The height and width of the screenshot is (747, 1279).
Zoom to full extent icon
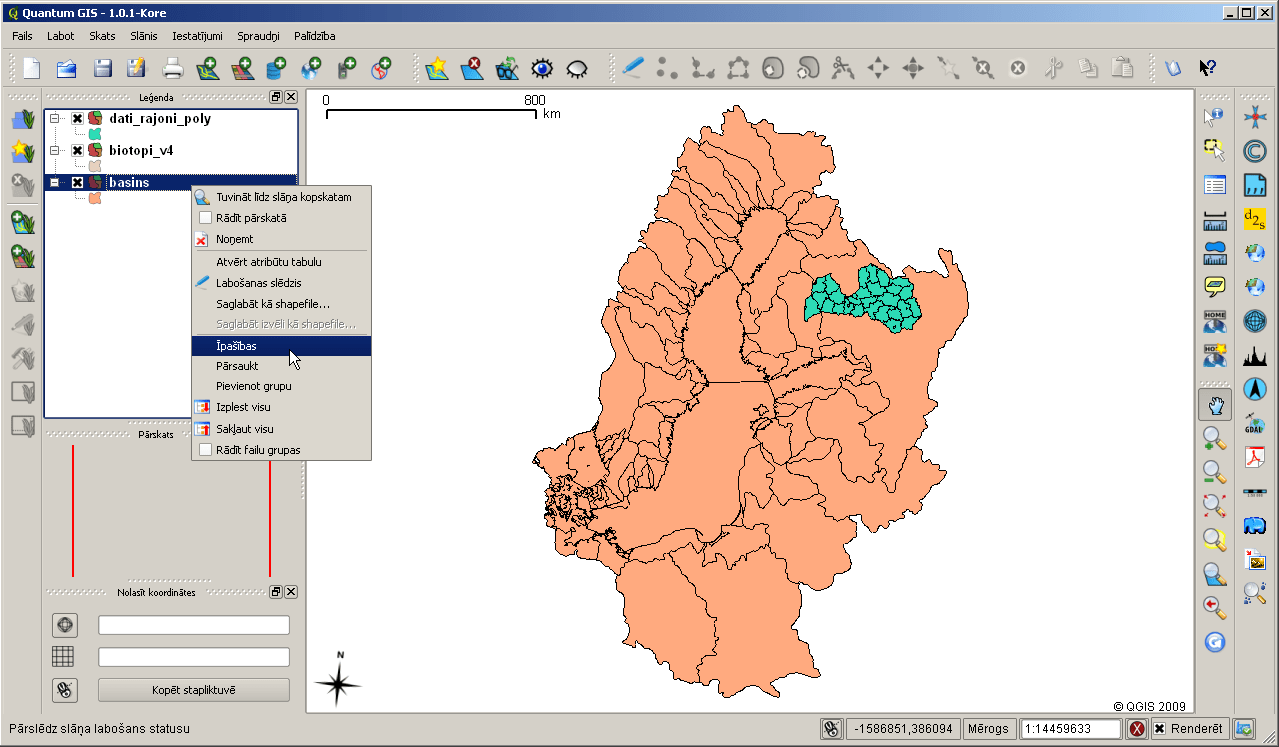tap(1214, 506)
